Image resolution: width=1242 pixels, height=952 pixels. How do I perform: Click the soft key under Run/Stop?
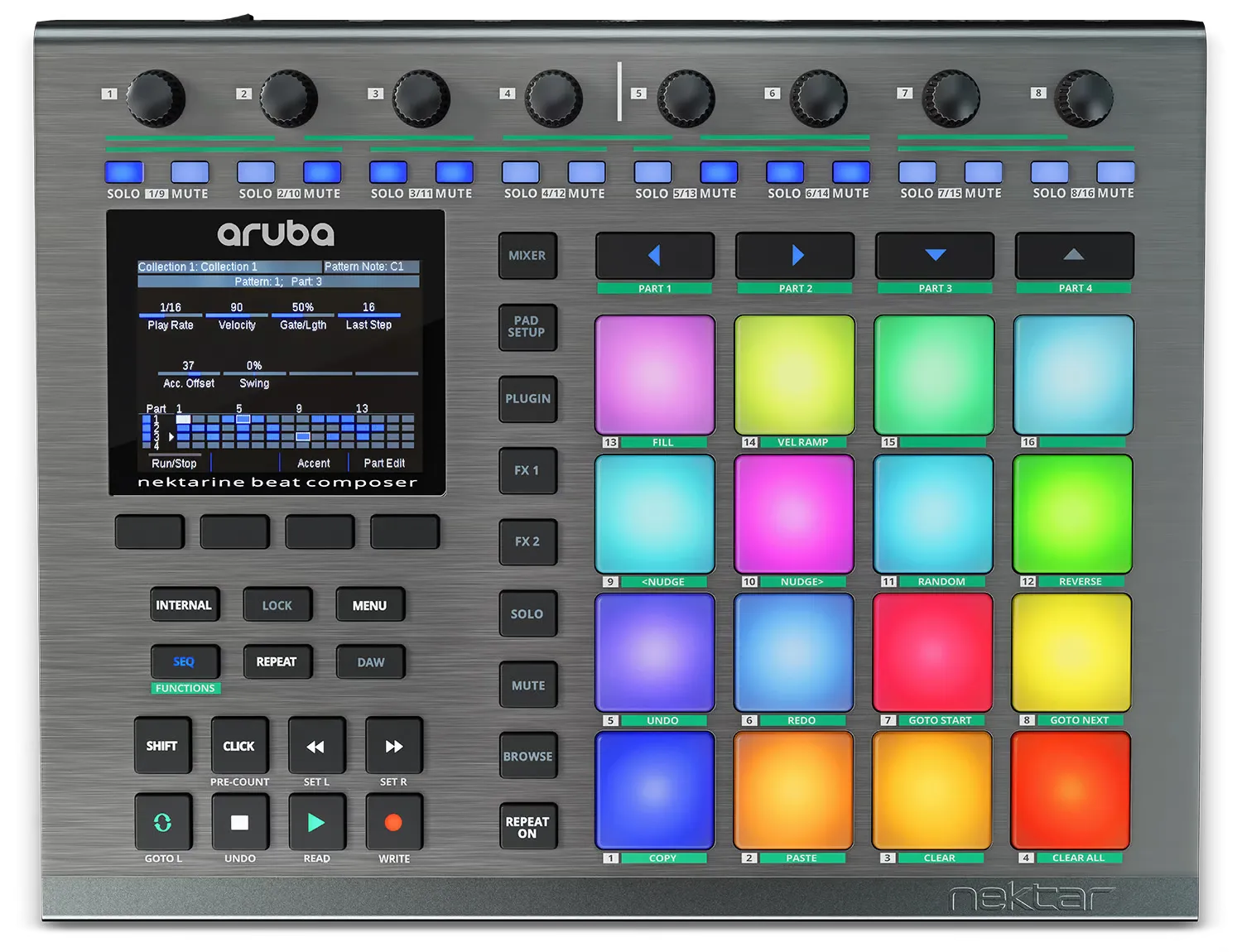coord(149,531)
